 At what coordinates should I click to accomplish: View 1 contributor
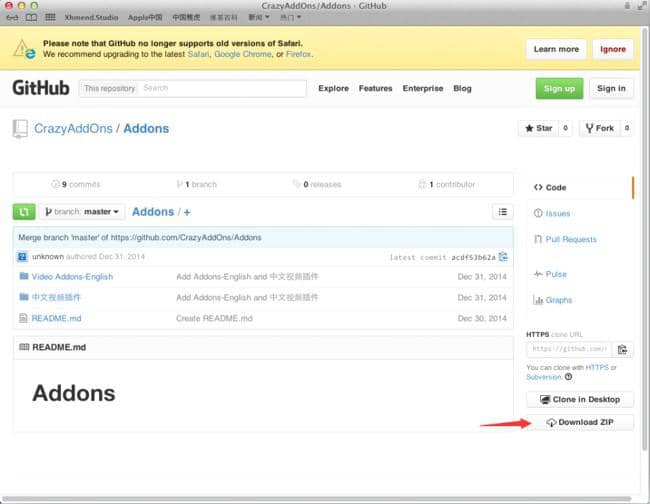click(447, 184)
